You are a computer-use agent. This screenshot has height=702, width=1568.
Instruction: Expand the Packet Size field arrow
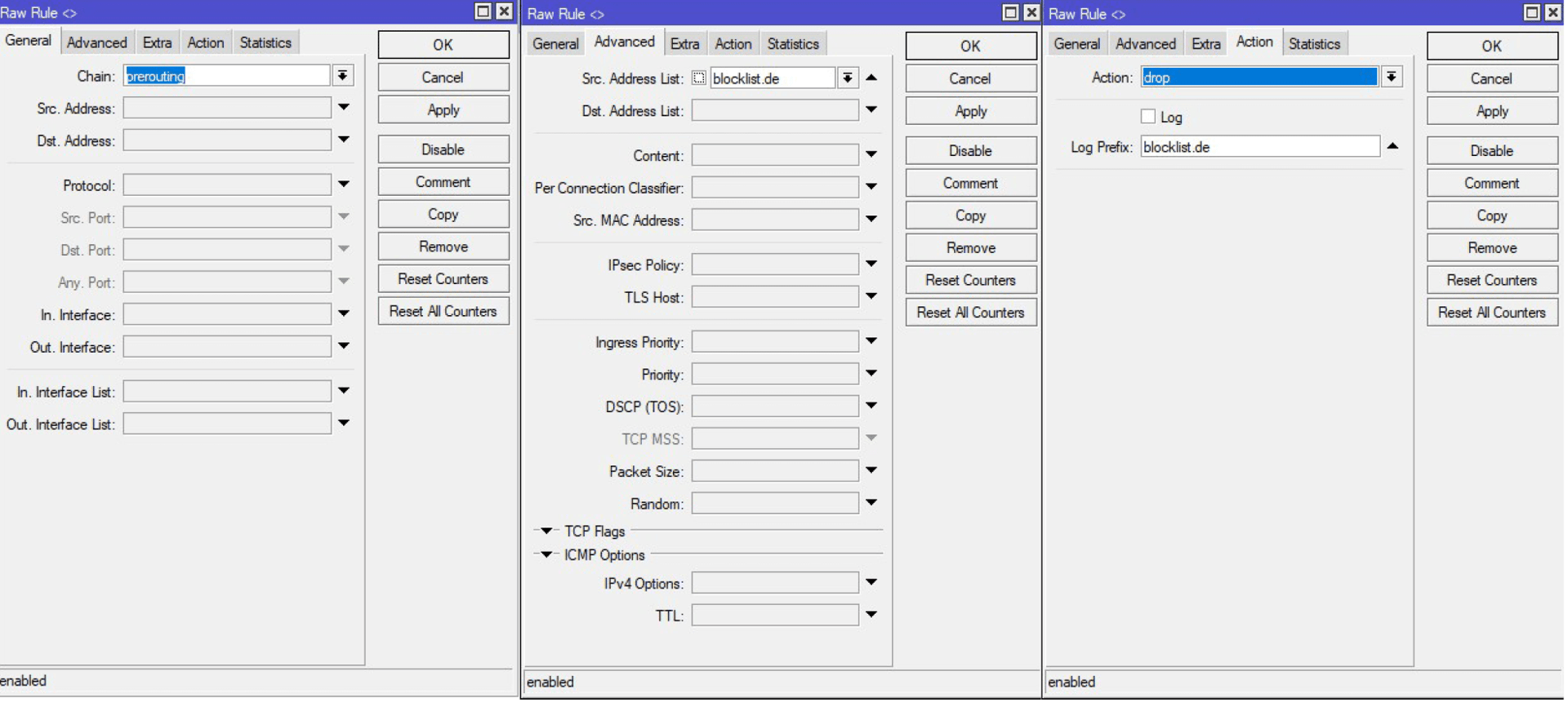coord(871,471)
